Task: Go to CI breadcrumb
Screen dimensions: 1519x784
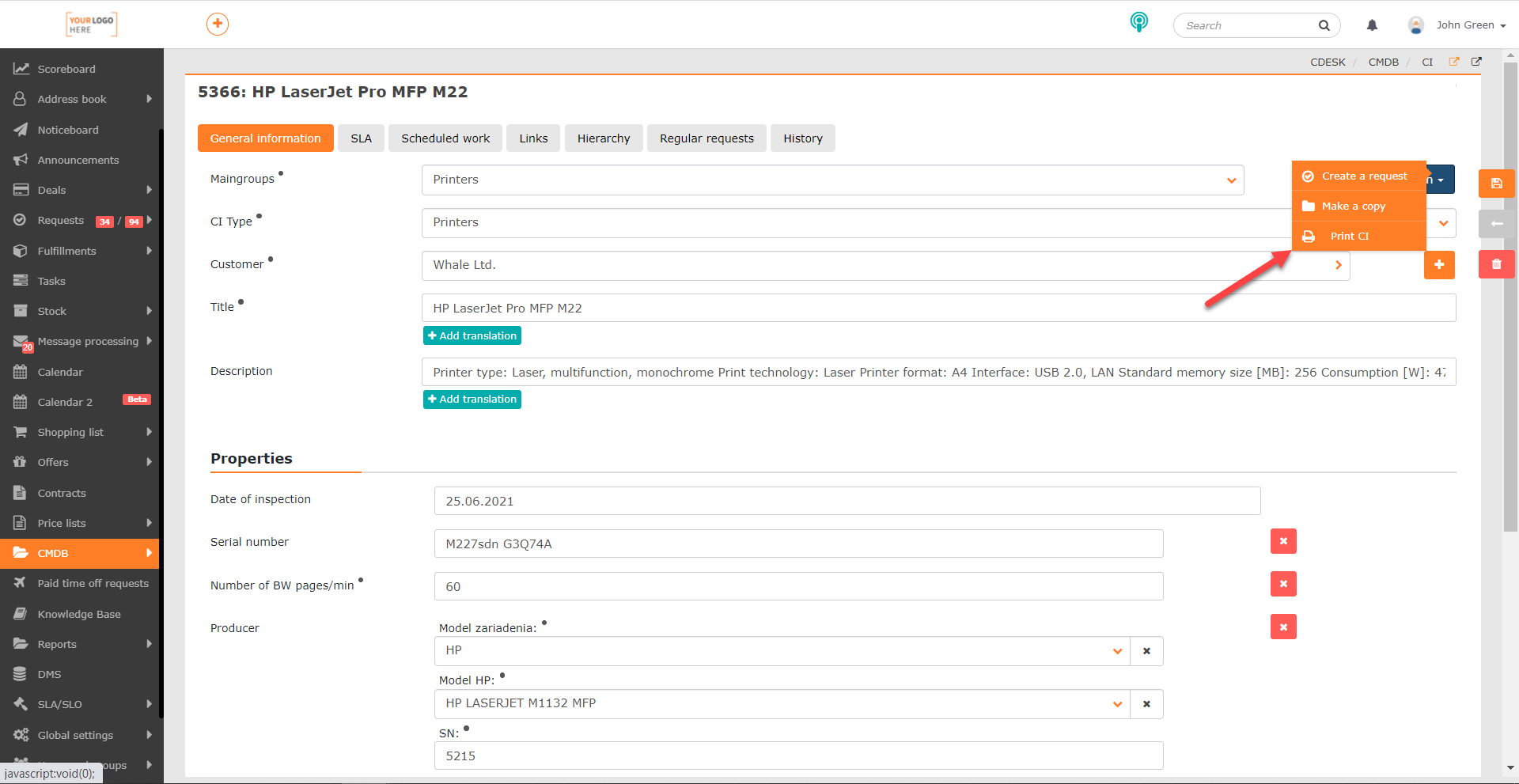Action: 1427,62
